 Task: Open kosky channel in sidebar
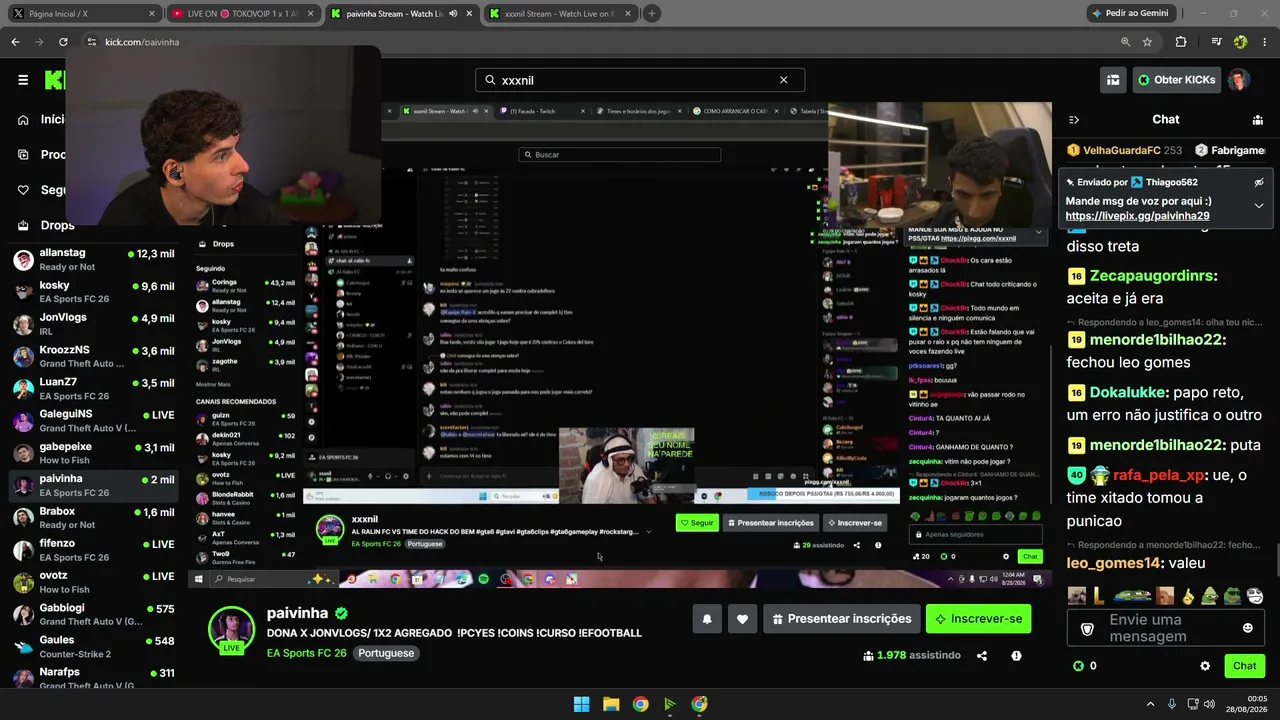94,292
